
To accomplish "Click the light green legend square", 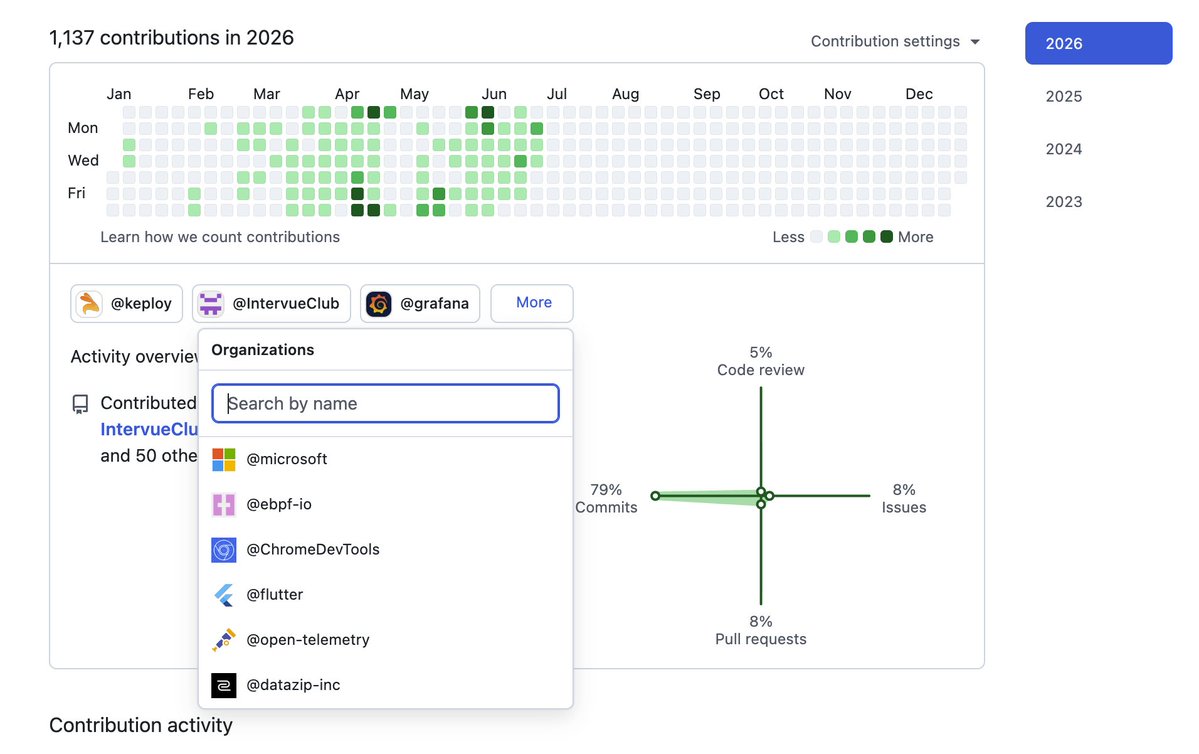I will pyautogui.click(x=833, y=237).
